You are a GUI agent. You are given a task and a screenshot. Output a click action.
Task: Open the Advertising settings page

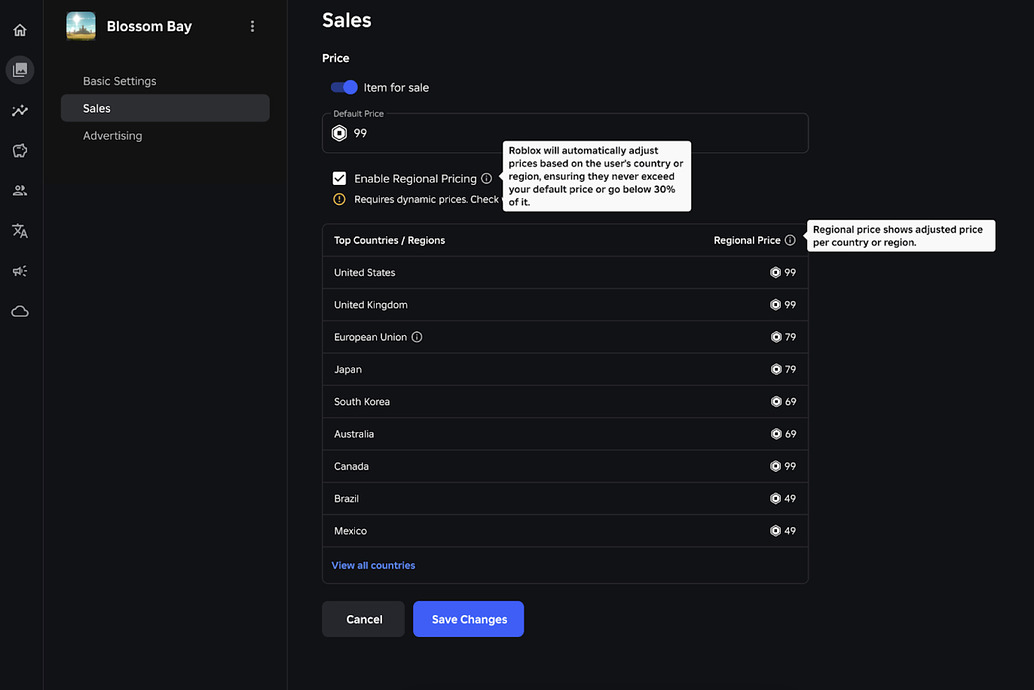tap(112, 135)
